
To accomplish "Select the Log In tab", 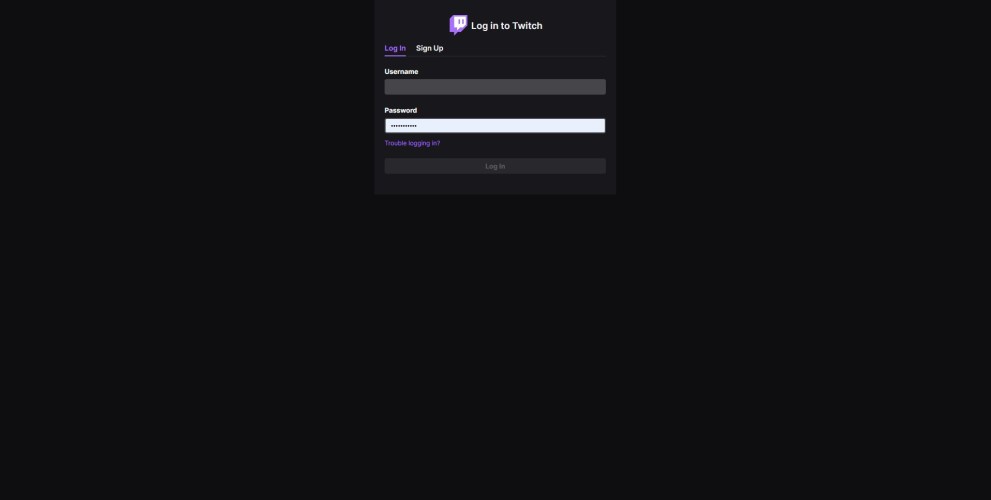I will click(395, 48).
